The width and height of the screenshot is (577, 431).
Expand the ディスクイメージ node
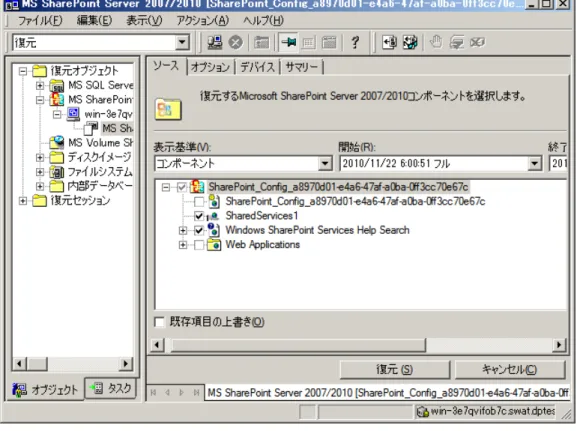click(x=40, y=158)
